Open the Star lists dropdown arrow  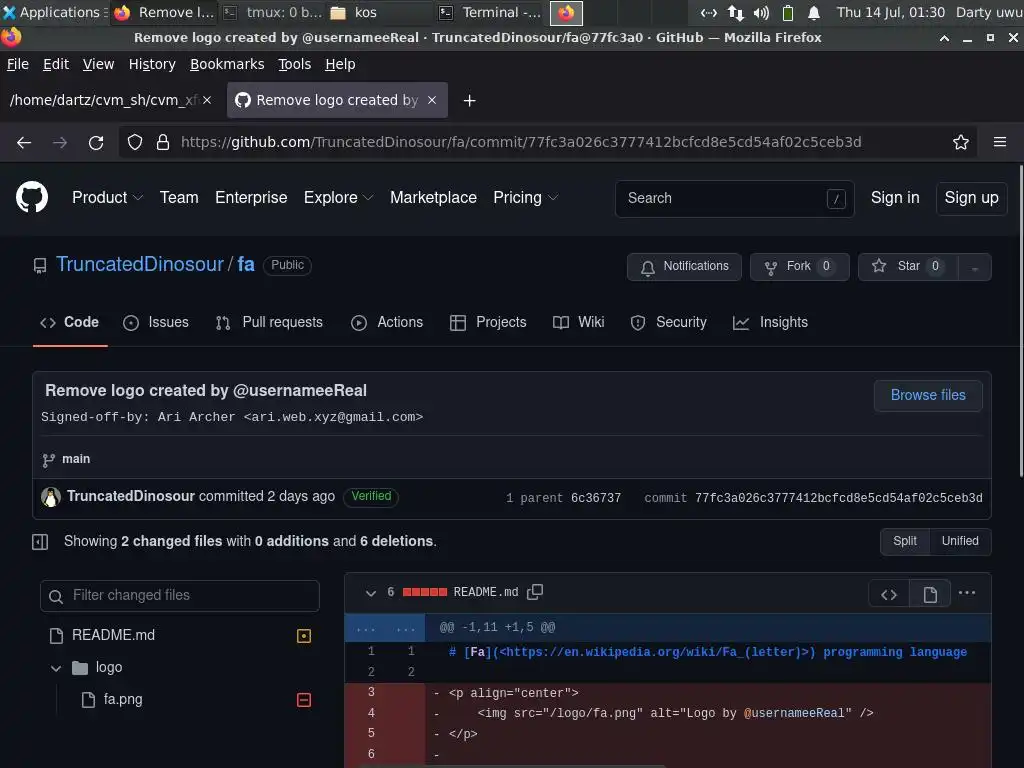(974, 267)
